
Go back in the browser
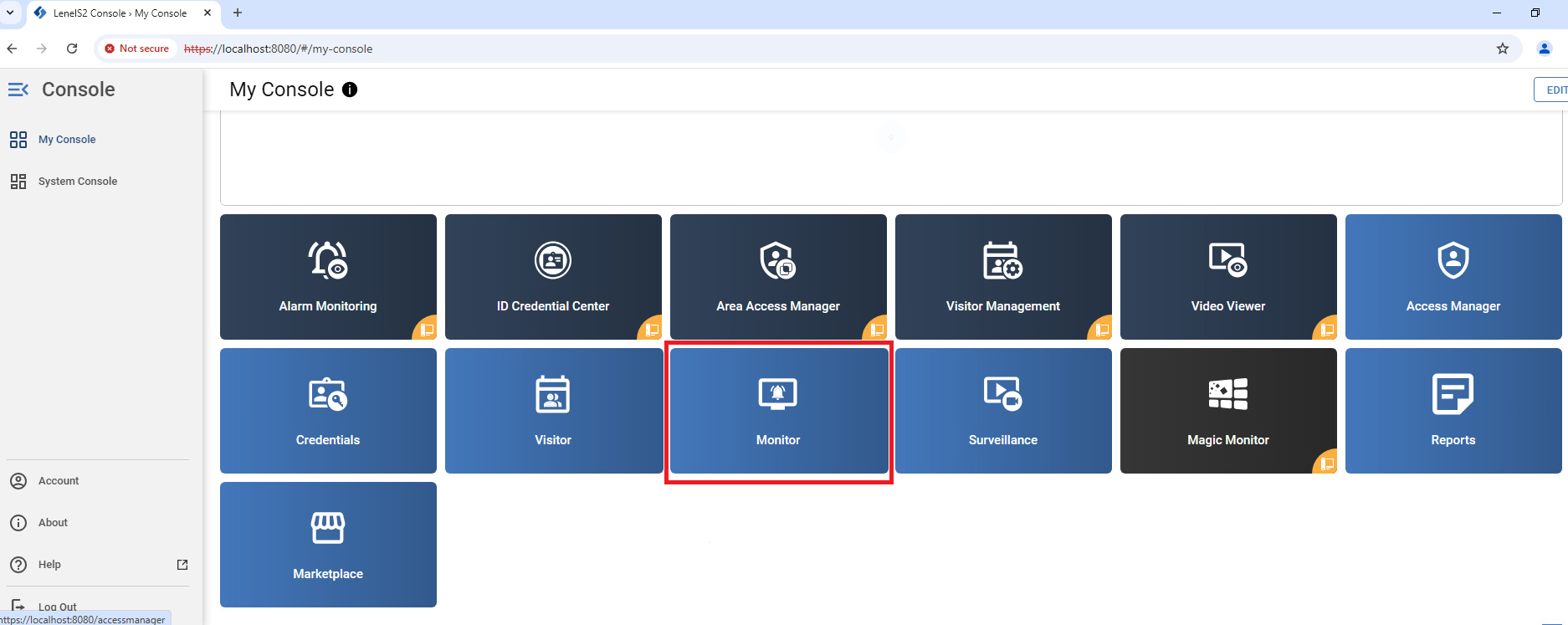click(x=12, y=49)
